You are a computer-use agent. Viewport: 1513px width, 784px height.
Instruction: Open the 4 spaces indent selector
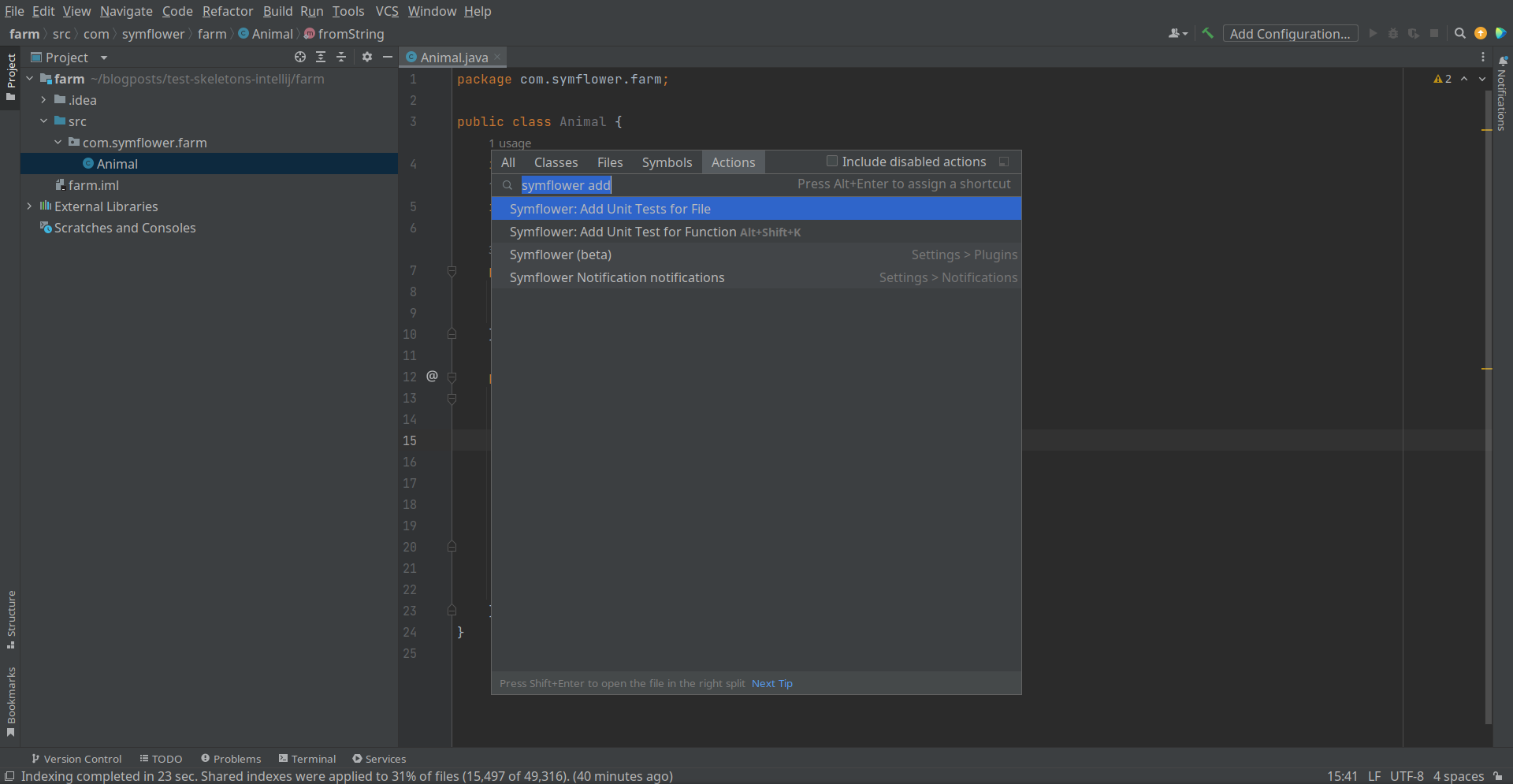click(x=1459, y=776)
